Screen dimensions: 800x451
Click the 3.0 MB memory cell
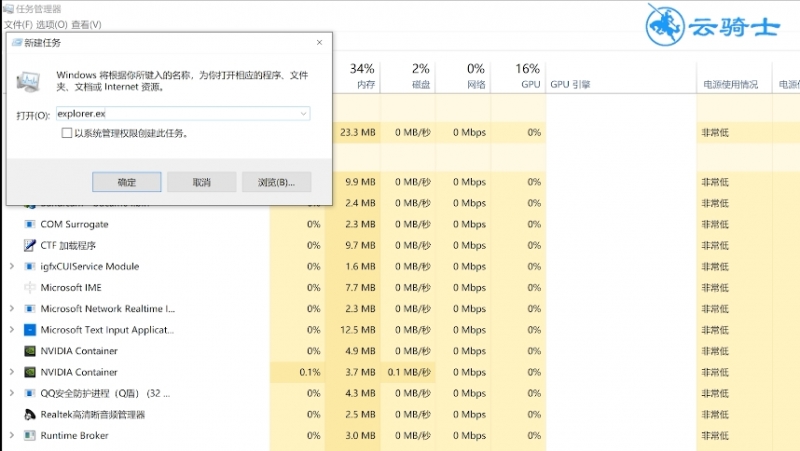pos(353,436)
